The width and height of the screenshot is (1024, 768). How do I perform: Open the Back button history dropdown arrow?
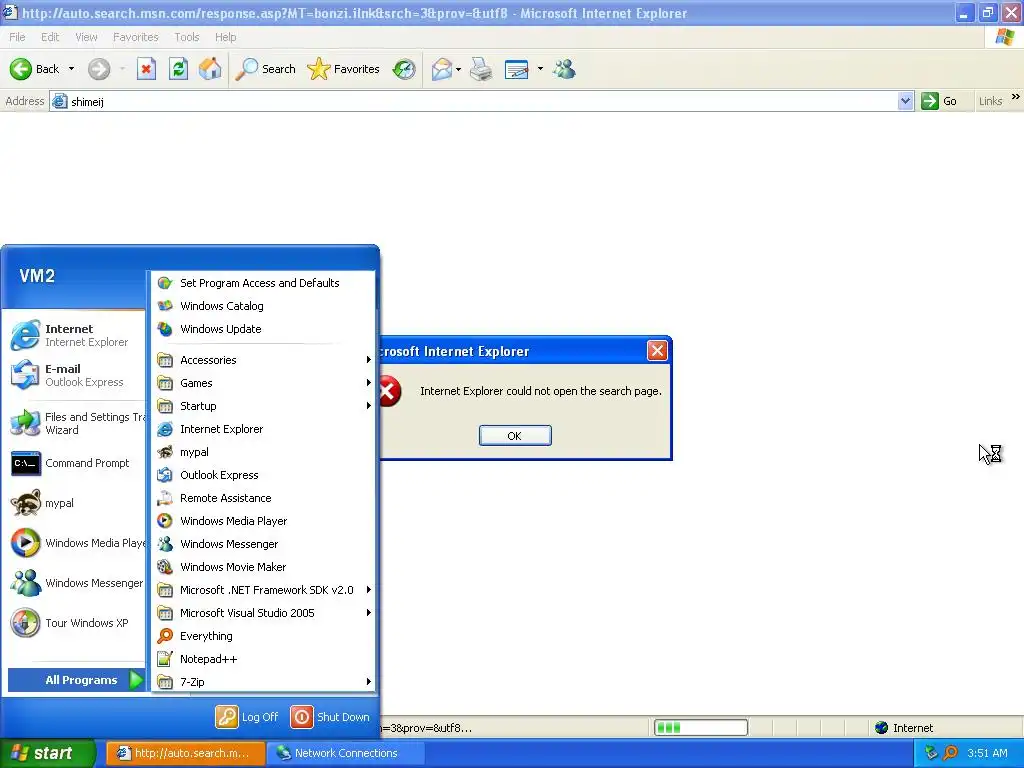[71, 69]
